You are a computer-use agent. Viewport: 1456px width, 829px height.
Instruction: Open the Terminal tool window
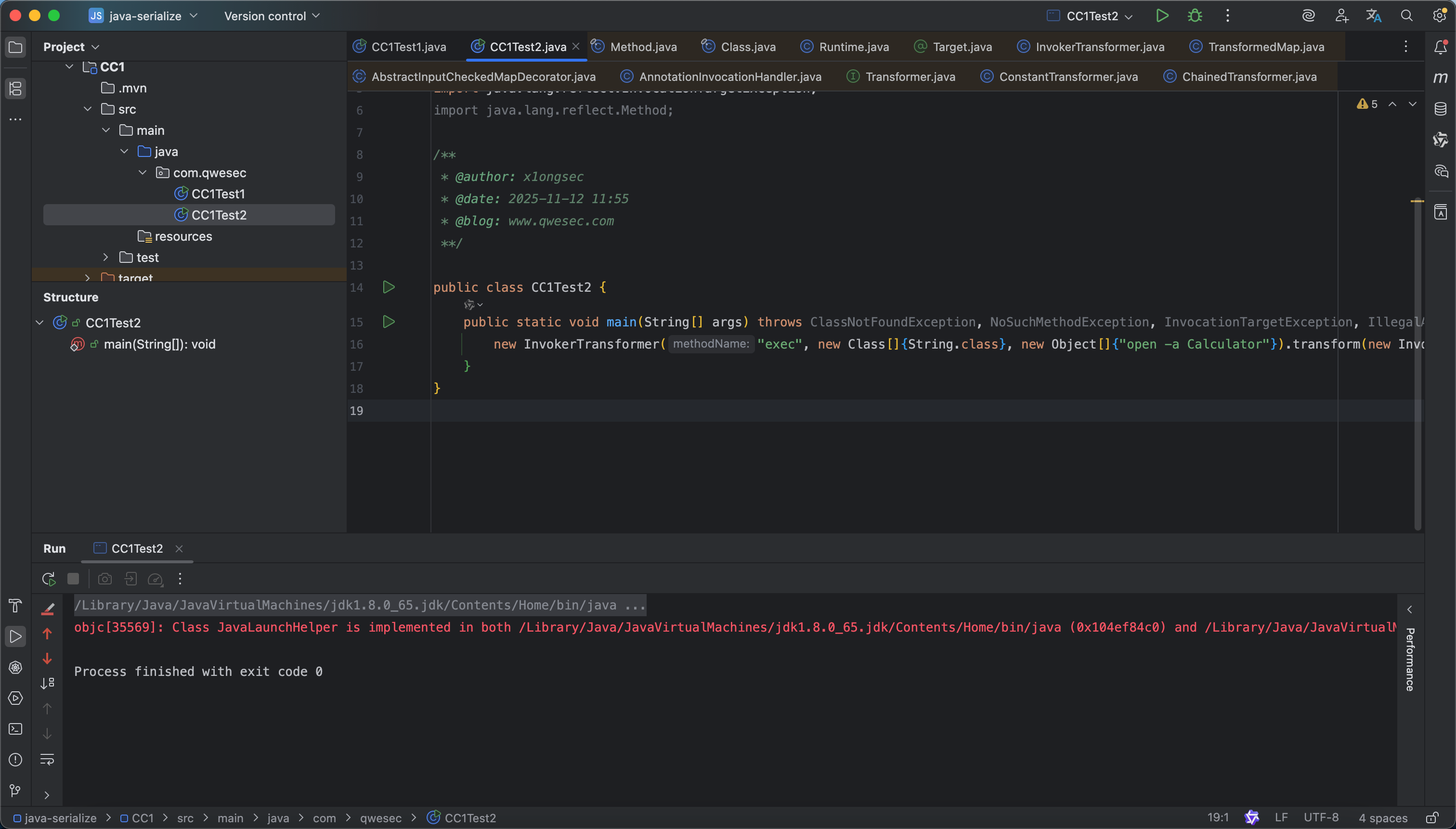pos(15,729)
